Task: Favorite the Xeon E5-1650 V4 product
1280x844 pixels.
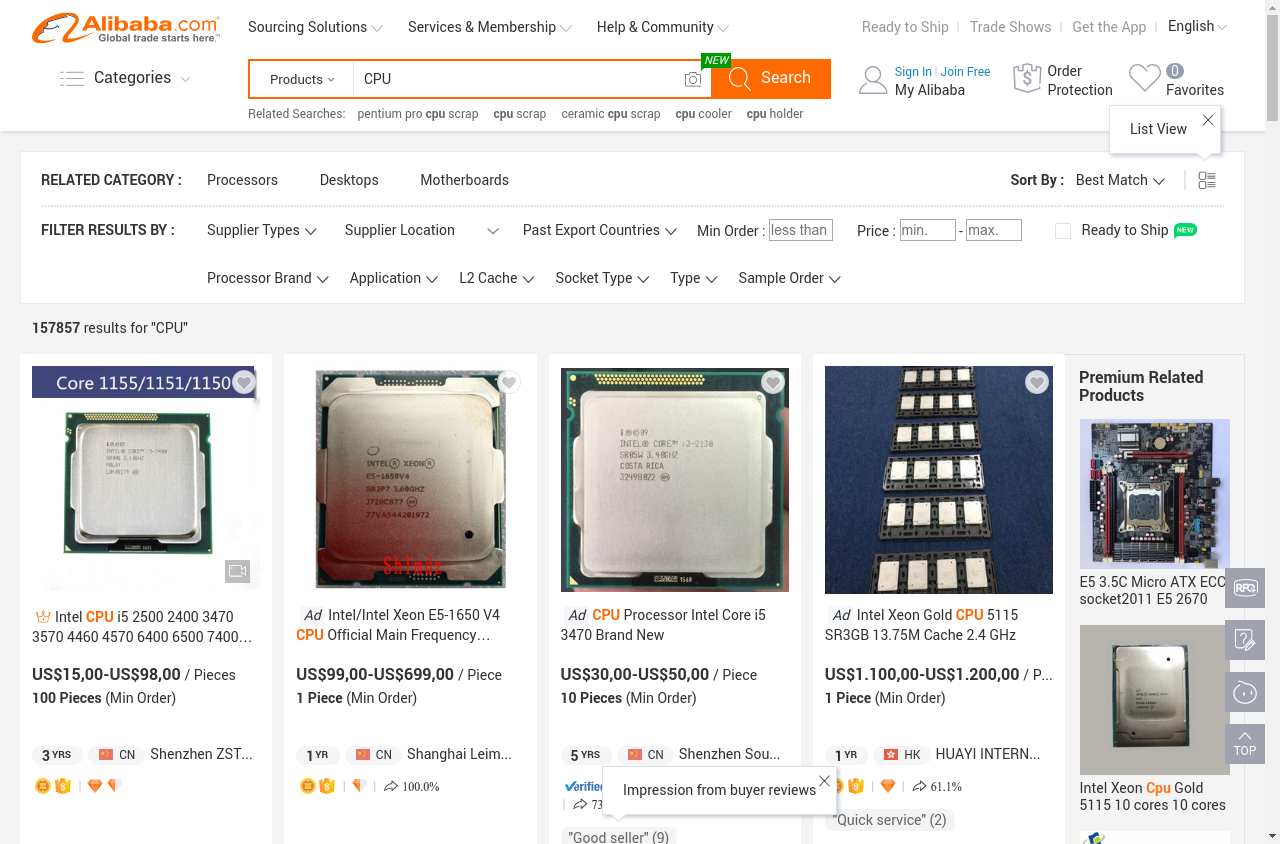Action: click(508, 382)
